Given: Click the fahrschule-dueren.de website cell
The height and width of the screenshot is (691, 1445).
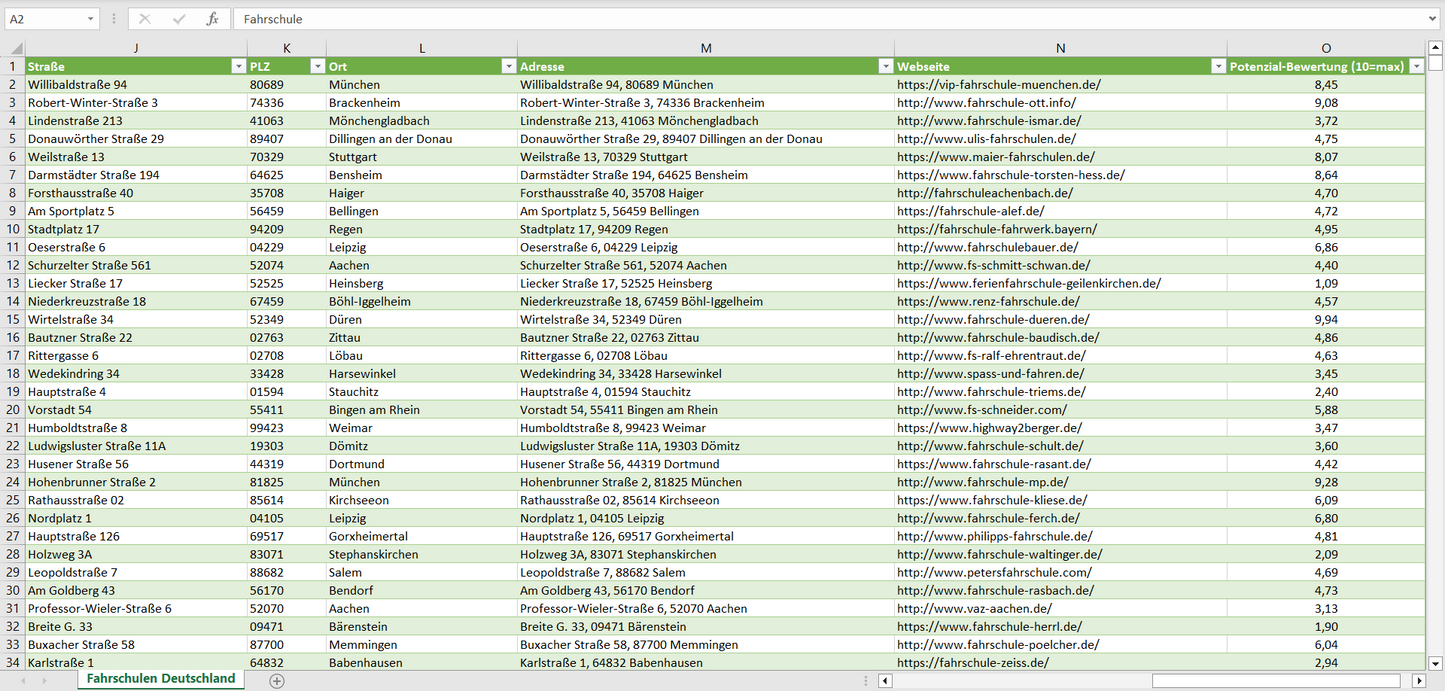Looking at the screenshot, I should [993, 320].
